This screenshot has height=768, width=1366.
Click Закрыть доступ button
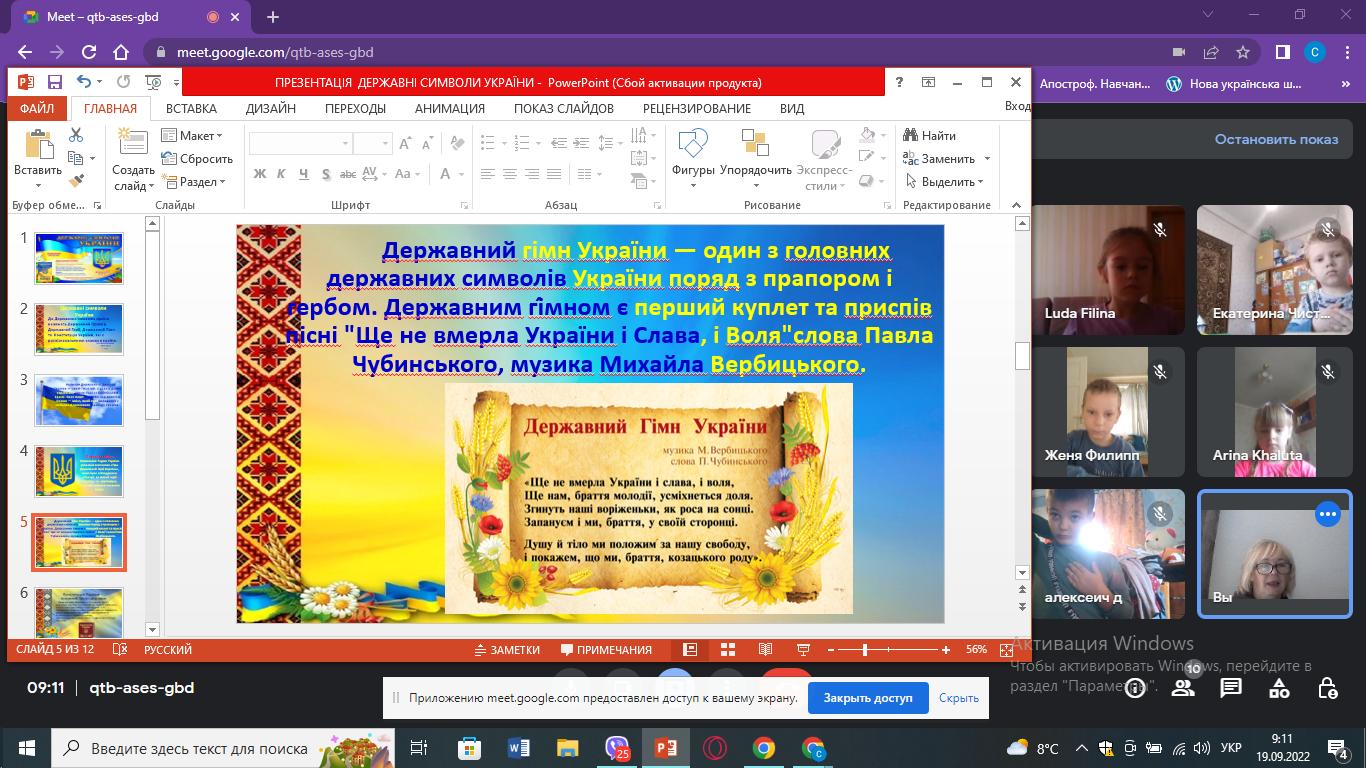(868, 698)
